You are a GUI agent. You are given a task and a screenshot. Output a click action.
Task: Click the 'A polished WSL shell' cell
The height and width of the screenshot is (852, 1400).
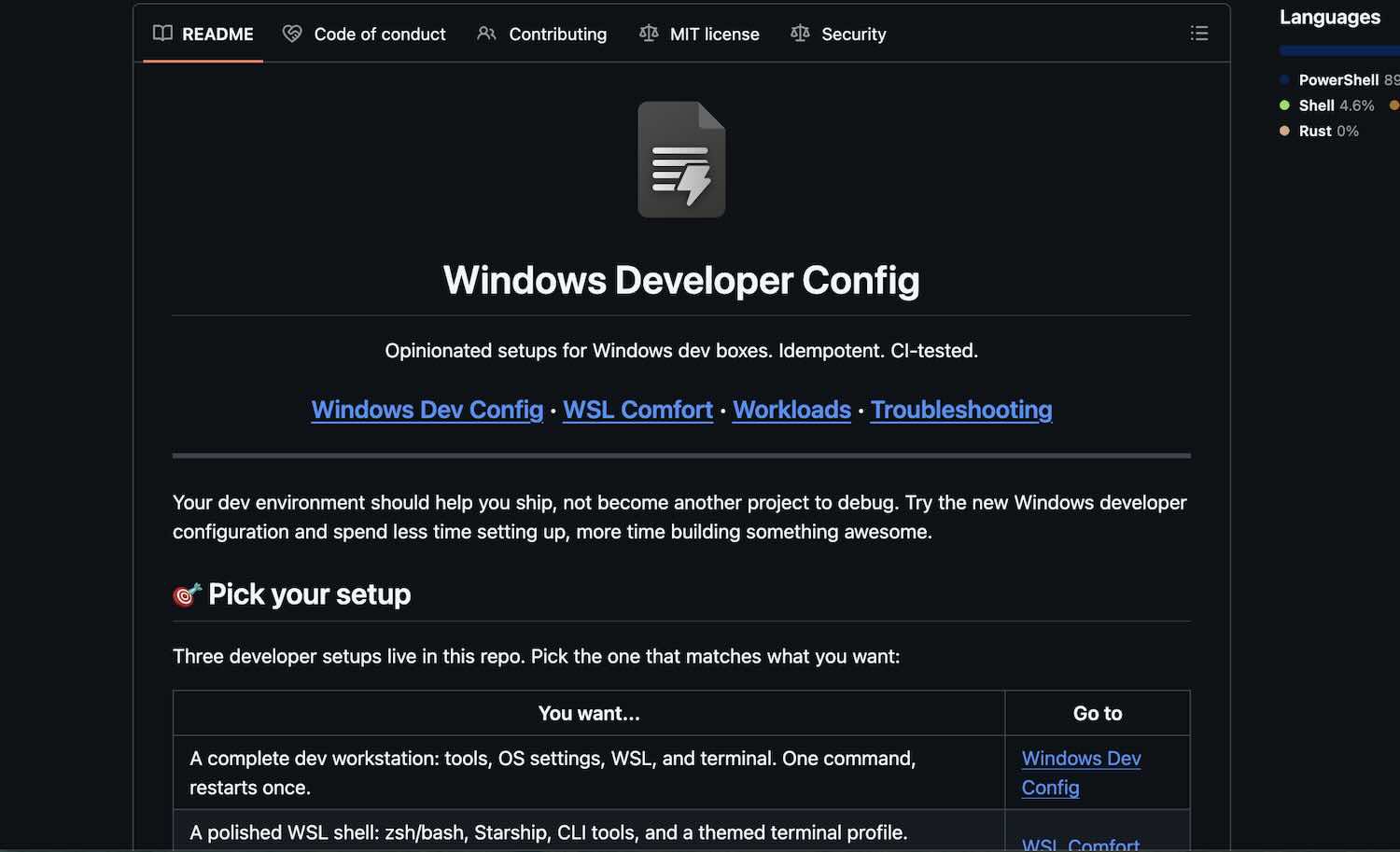(589, 831)
